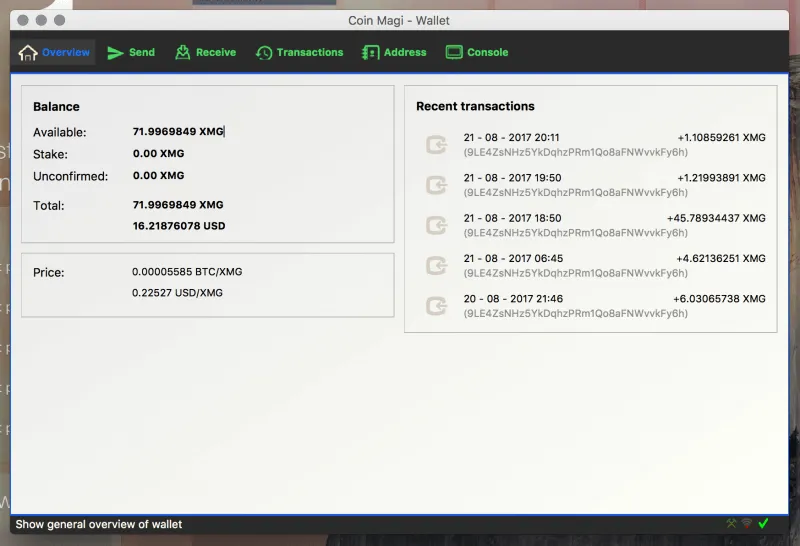Screen dimensions: 800x546
Task: Select the +1.10859261 XMG amount
Action: pyautogui.click(x=721, y=137)
